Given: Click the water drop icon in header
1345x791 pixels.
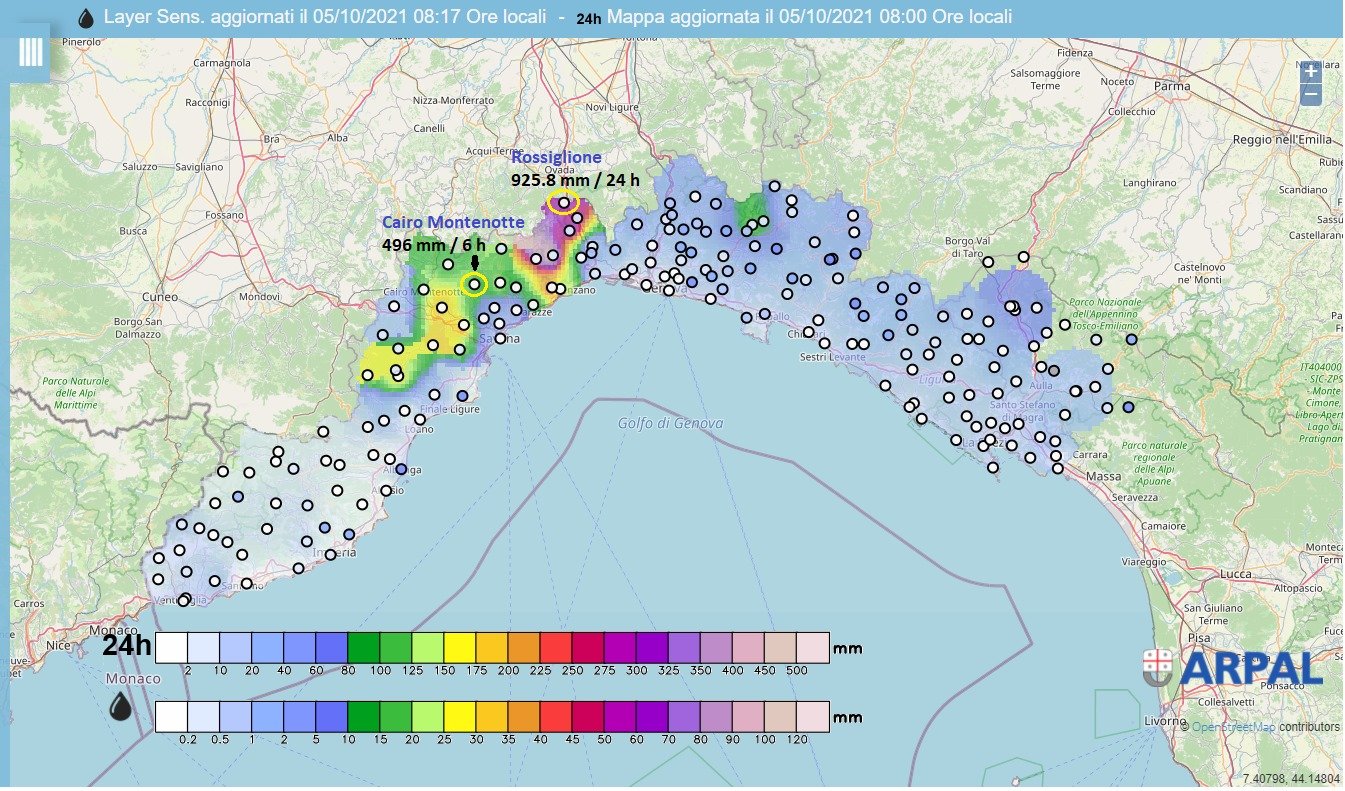Looking at the screenshot, I should click(87, 18).
